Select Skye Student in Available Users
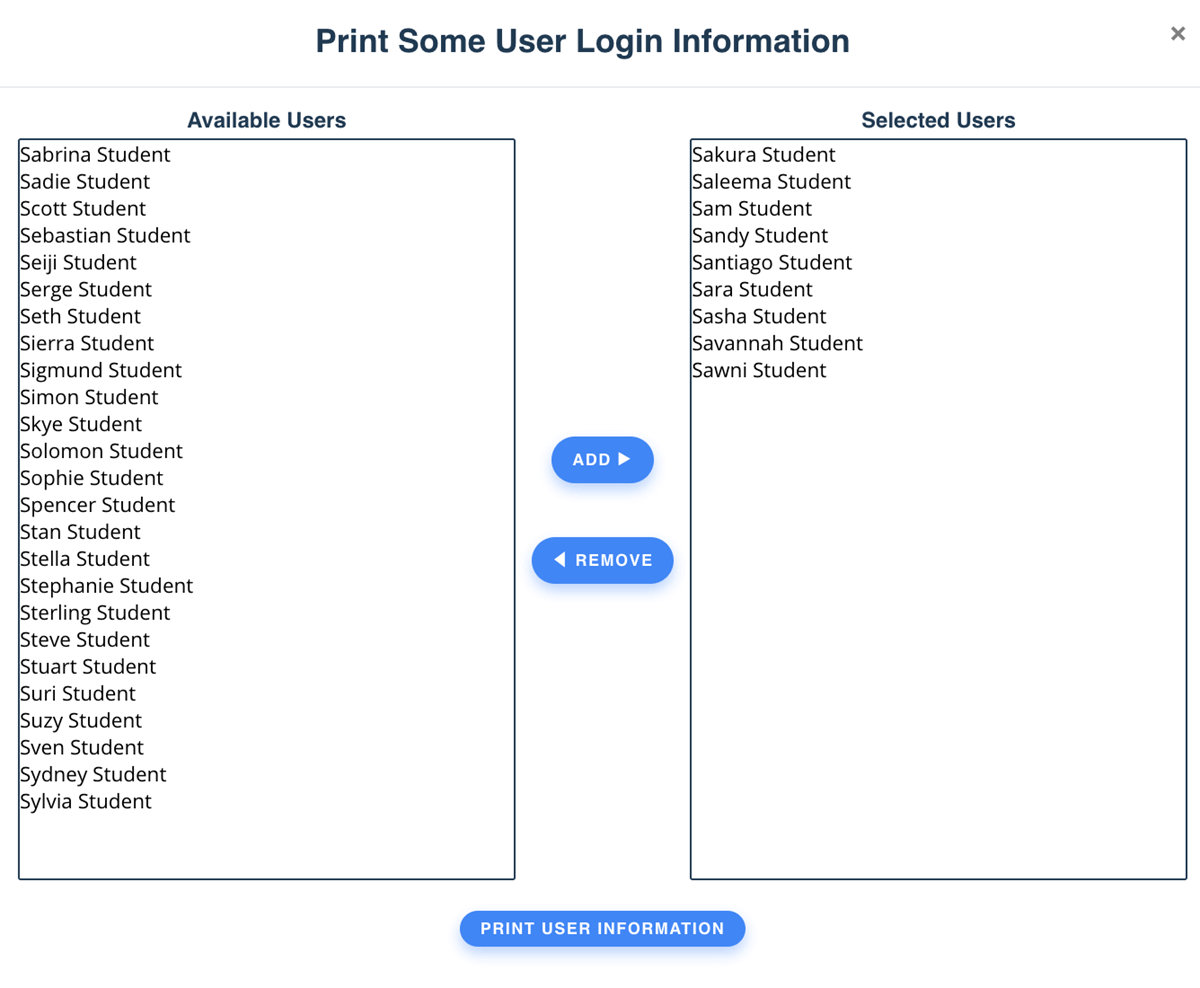Screen dimensions: 1200x988 [266, 425]
